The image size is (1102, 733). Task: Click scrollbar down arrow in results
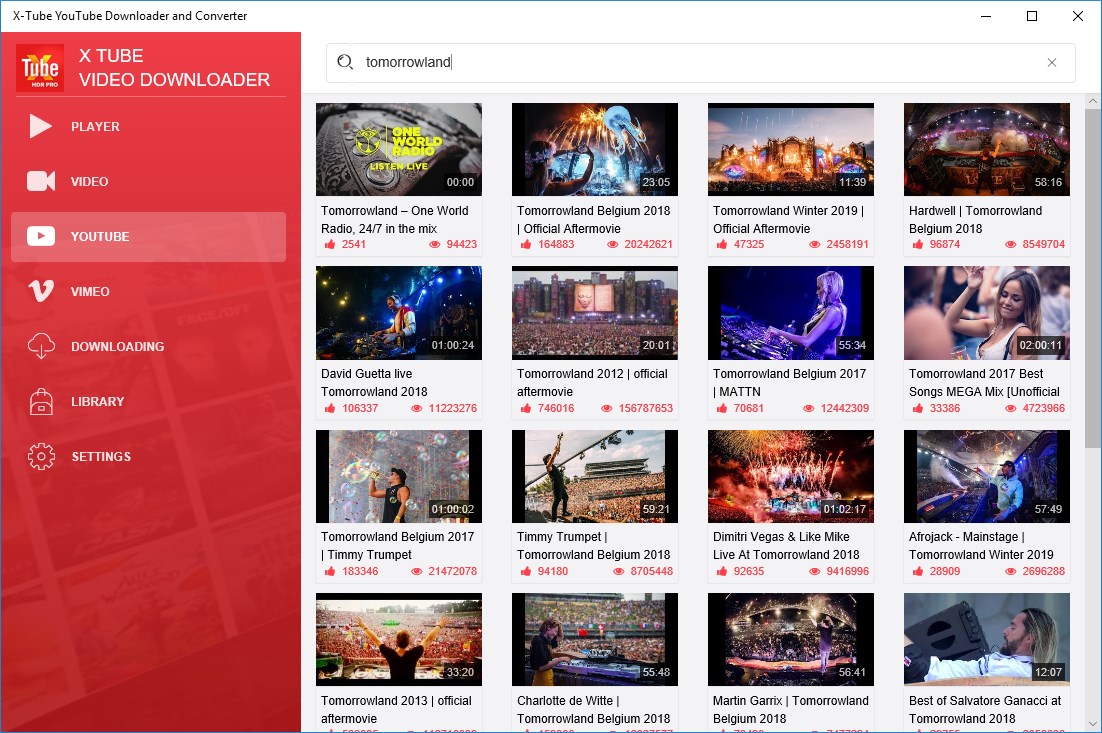[x=1092, y=724]
